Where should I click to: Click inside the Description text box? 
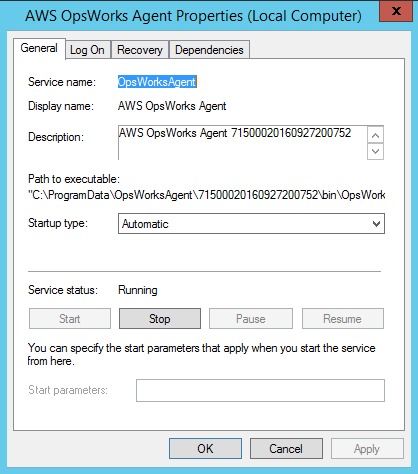tap(242, 143)
